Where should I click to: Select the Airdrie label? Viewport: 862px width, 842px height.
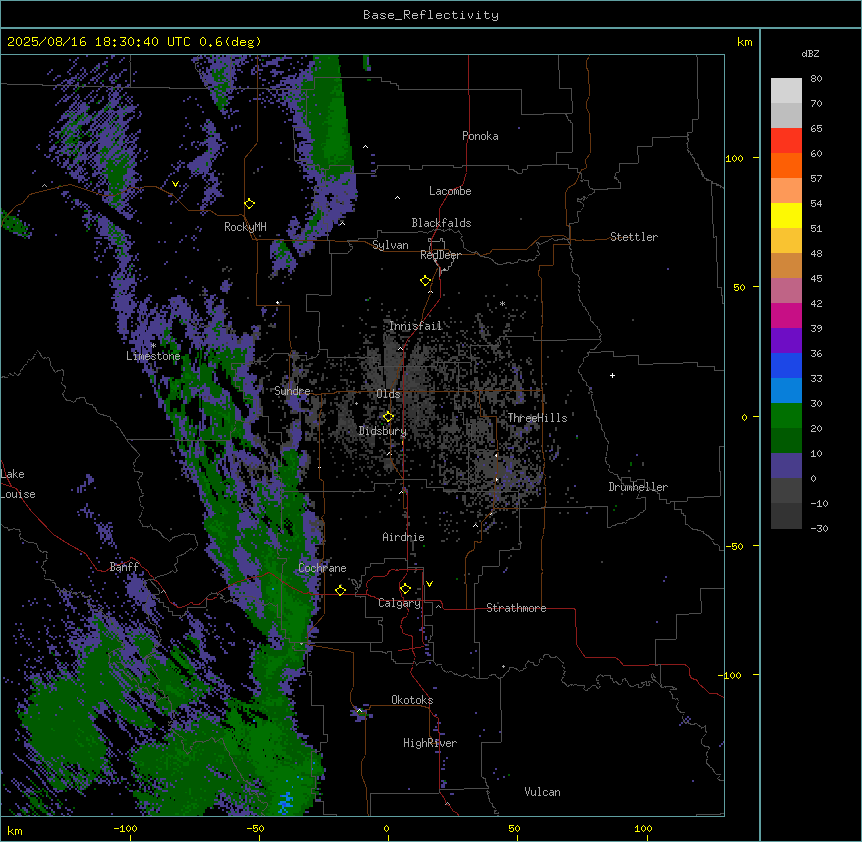tap(404, 537)
